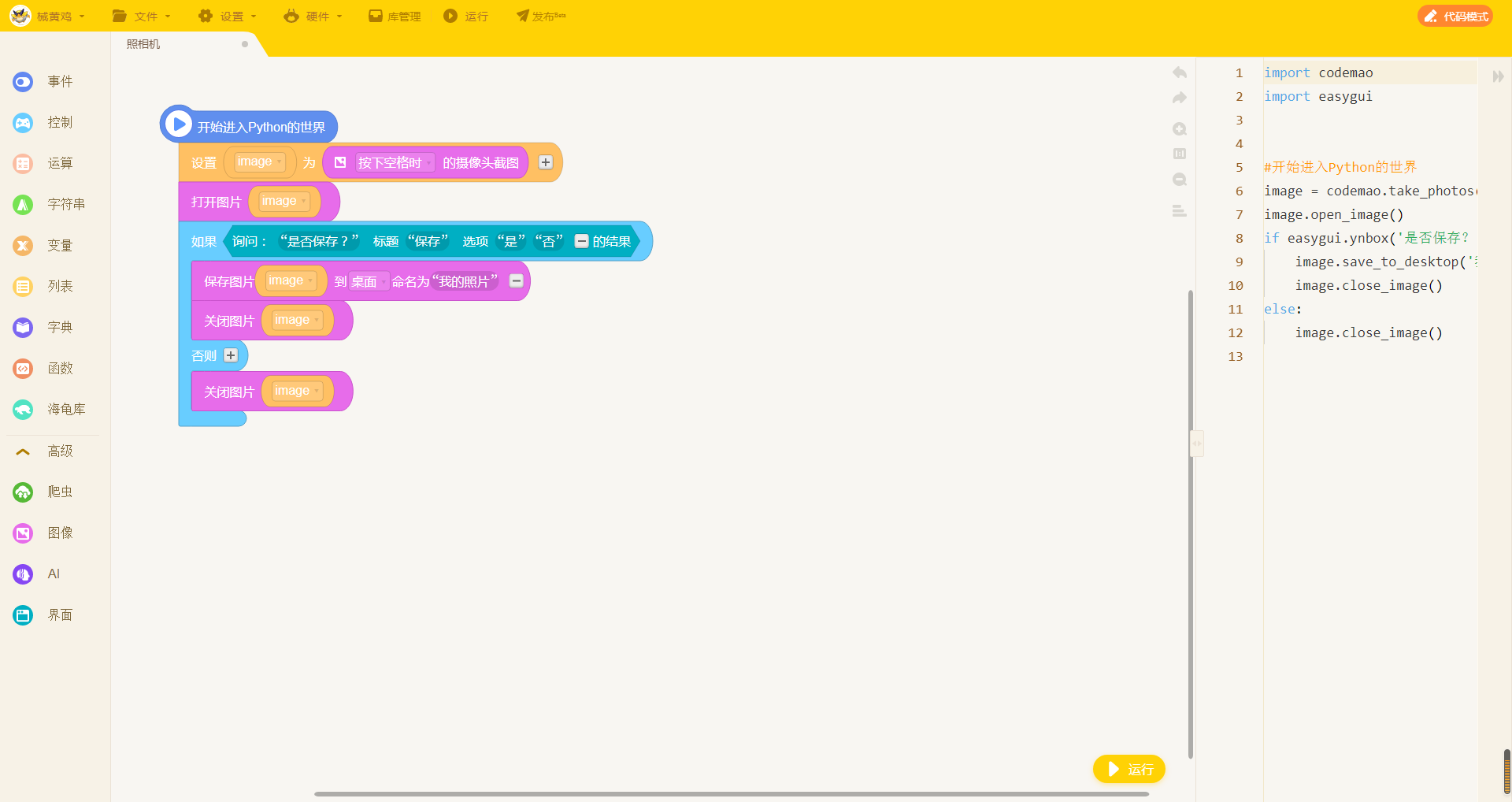
Task: Click the horizontal workspace scrollbar
Action: tap(731, 794)
